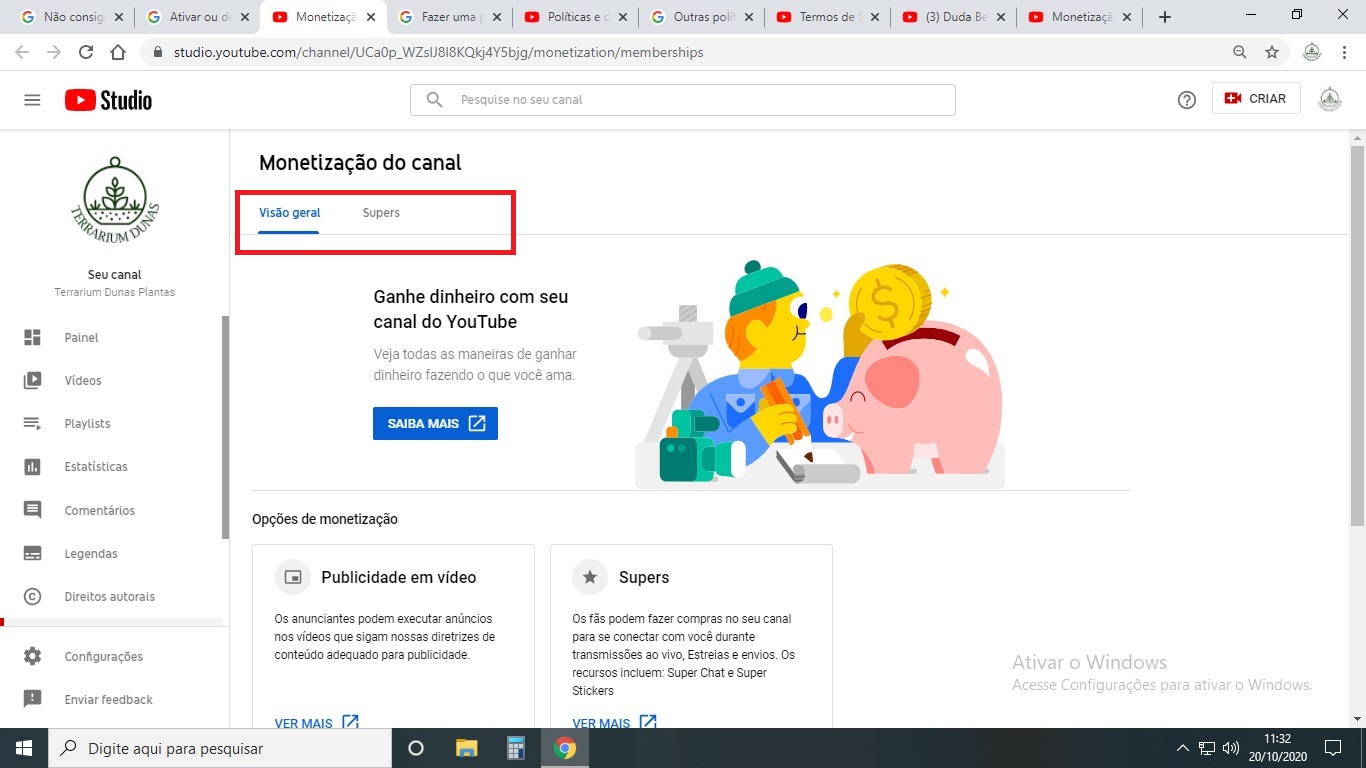Switch to 'Políticas e d...' browser tab

[x=574, y=17]
